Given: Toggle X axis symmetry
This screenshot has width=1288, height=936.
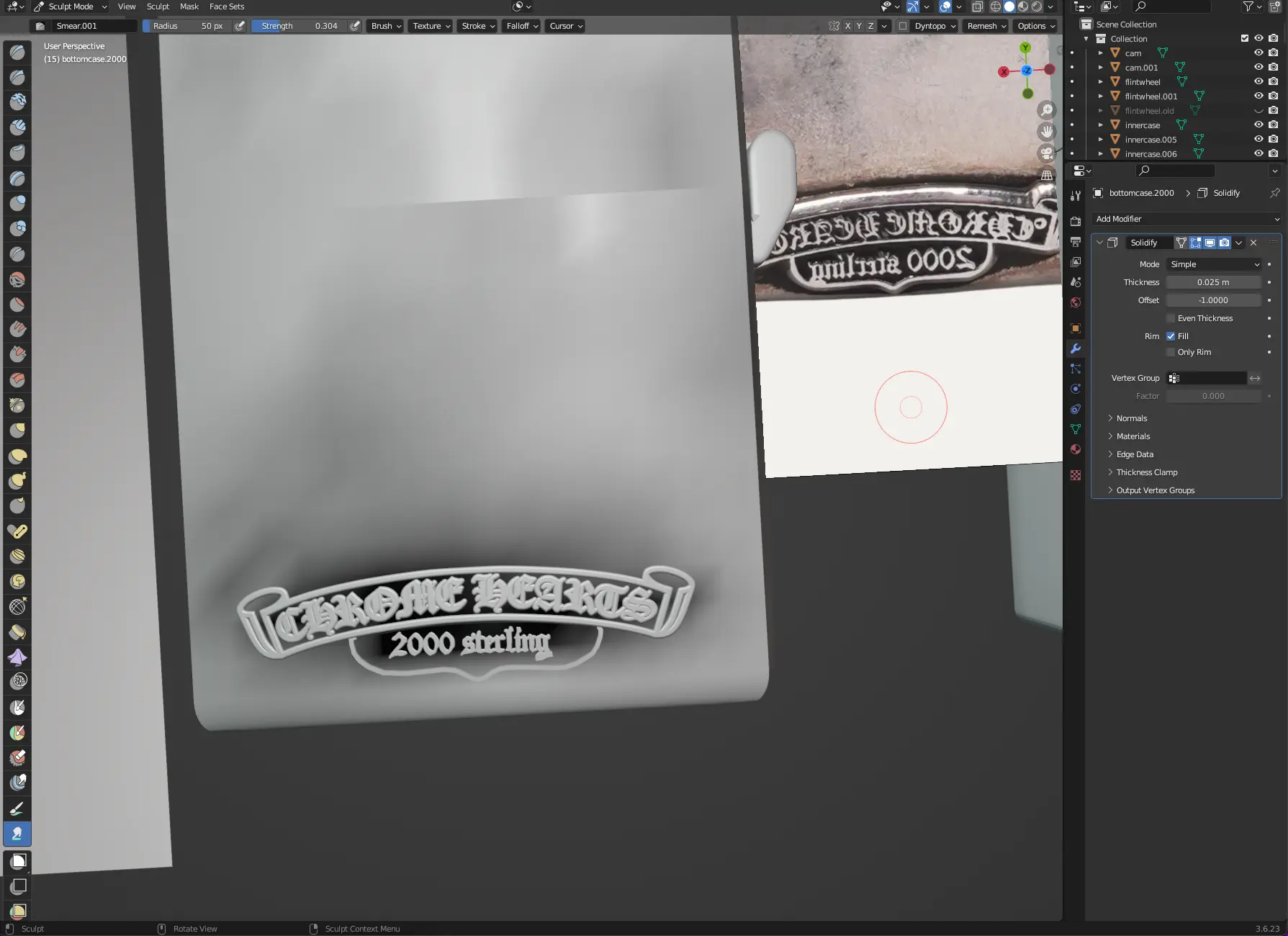Looking at the screenshot, I should click(x=847, y=26).
